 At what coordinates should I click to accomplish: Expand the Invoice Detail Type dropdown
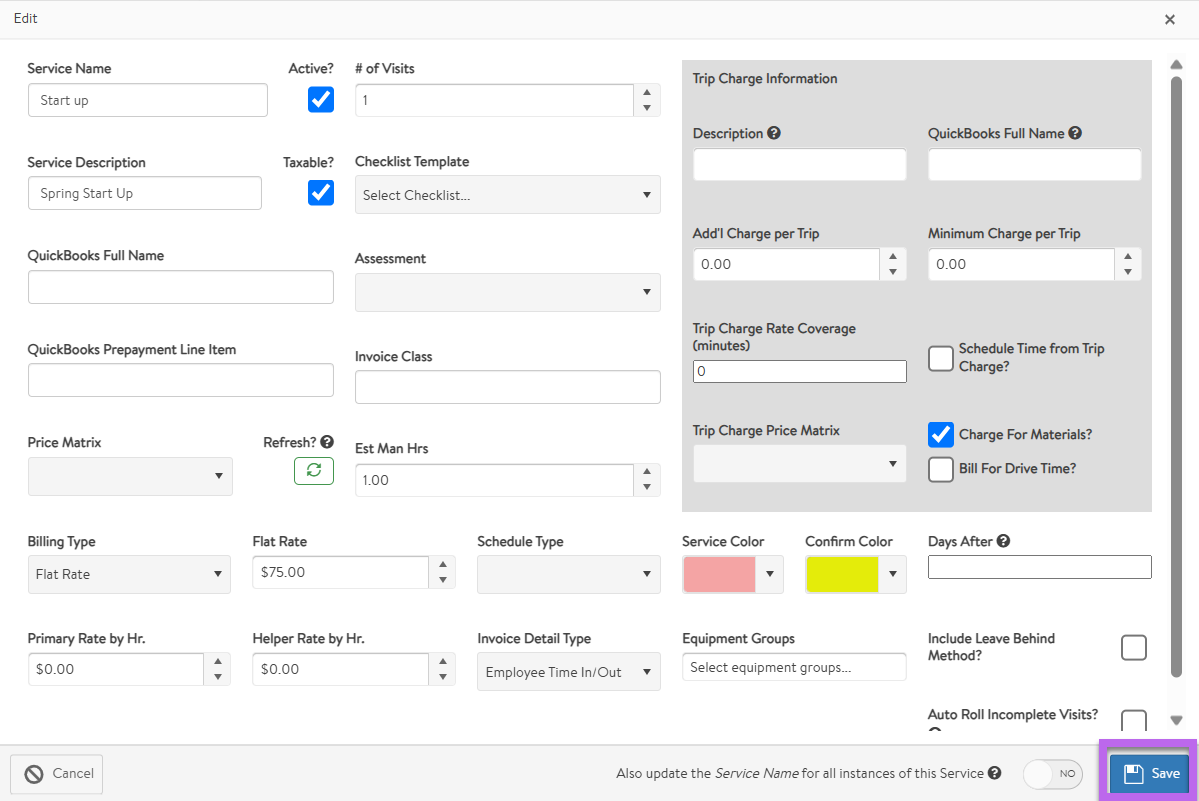(x=568, y=672)
